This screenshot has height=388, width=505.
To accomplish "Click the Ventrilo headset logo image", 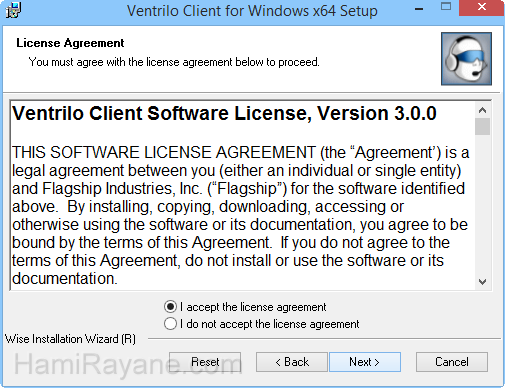I will 466,59.
